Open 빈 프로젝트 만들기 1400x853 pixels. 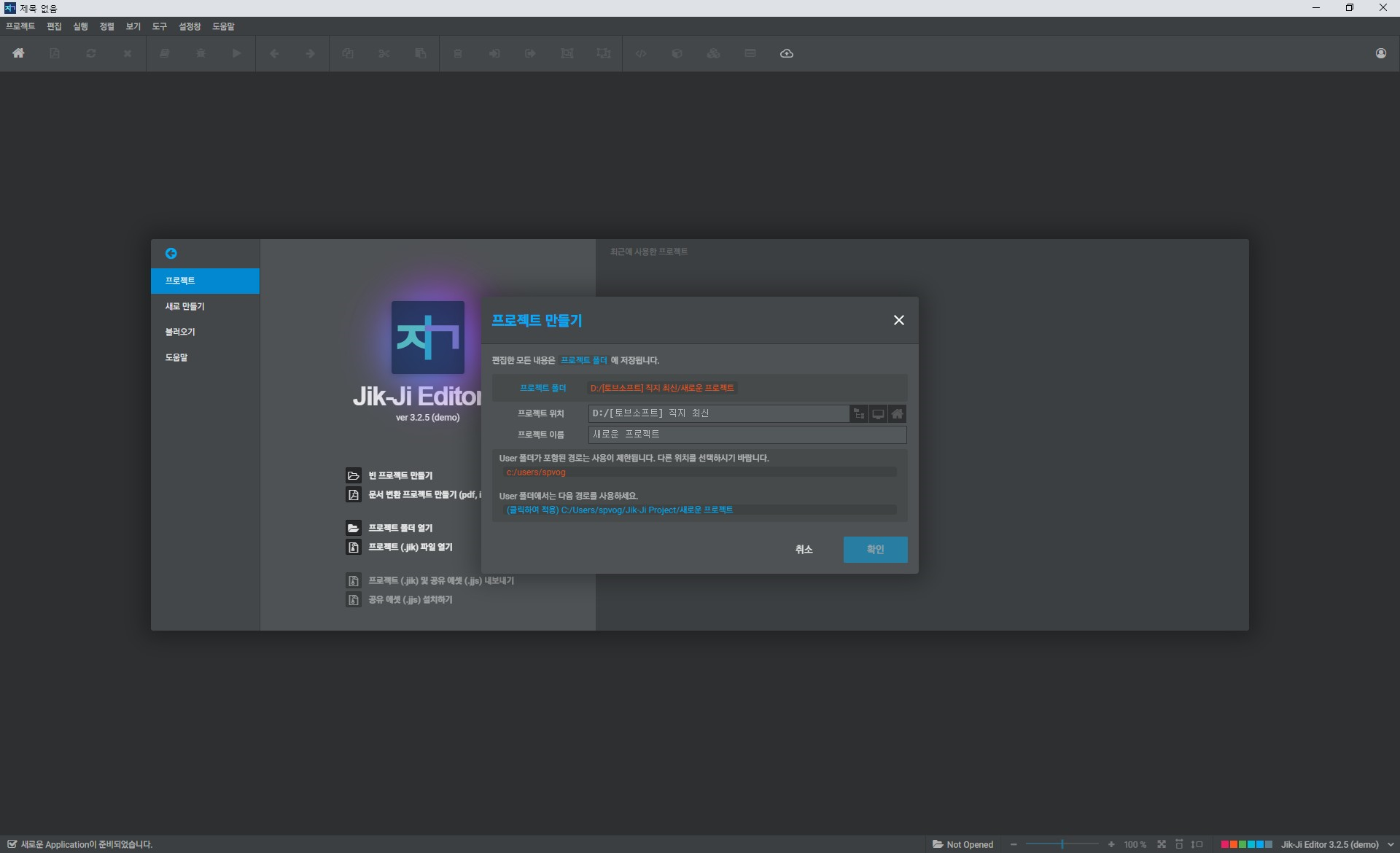tap(400, 475)
